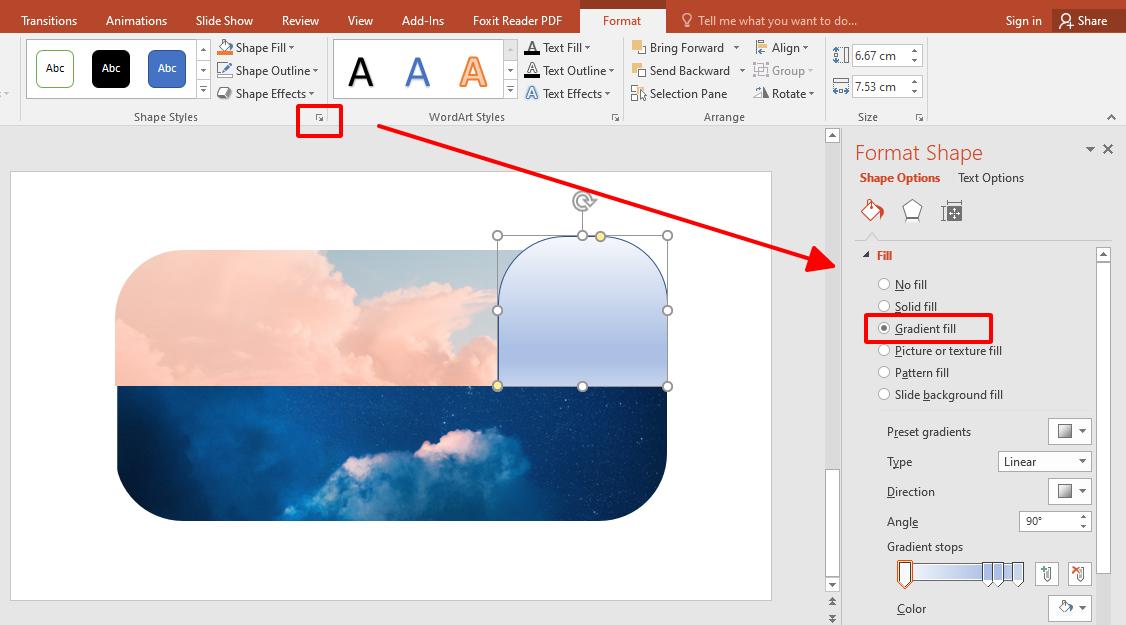Click the Share button
Image resolution: width=1126 pixels, height=625 pixels.
click(1087, 19)
